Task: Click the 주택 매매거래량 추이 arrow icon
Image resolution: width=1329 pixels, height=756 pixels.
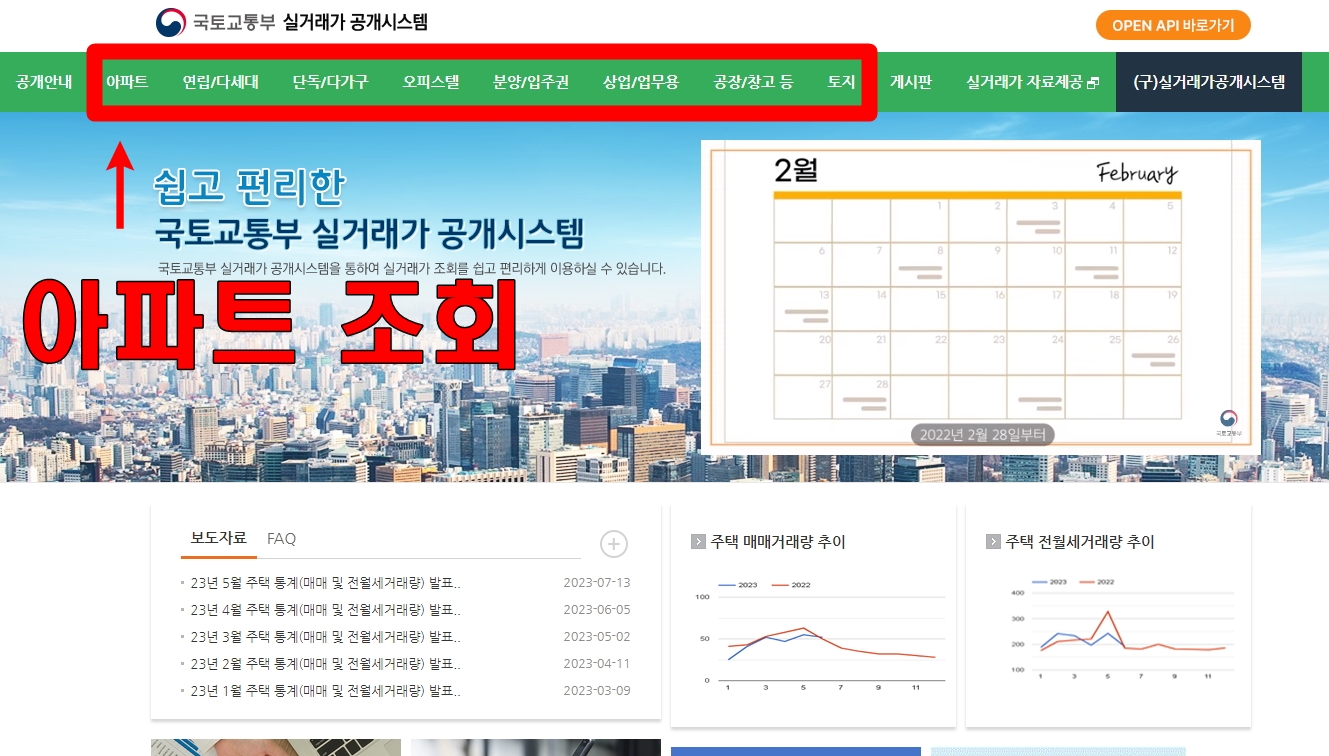Action: point(697,542)
